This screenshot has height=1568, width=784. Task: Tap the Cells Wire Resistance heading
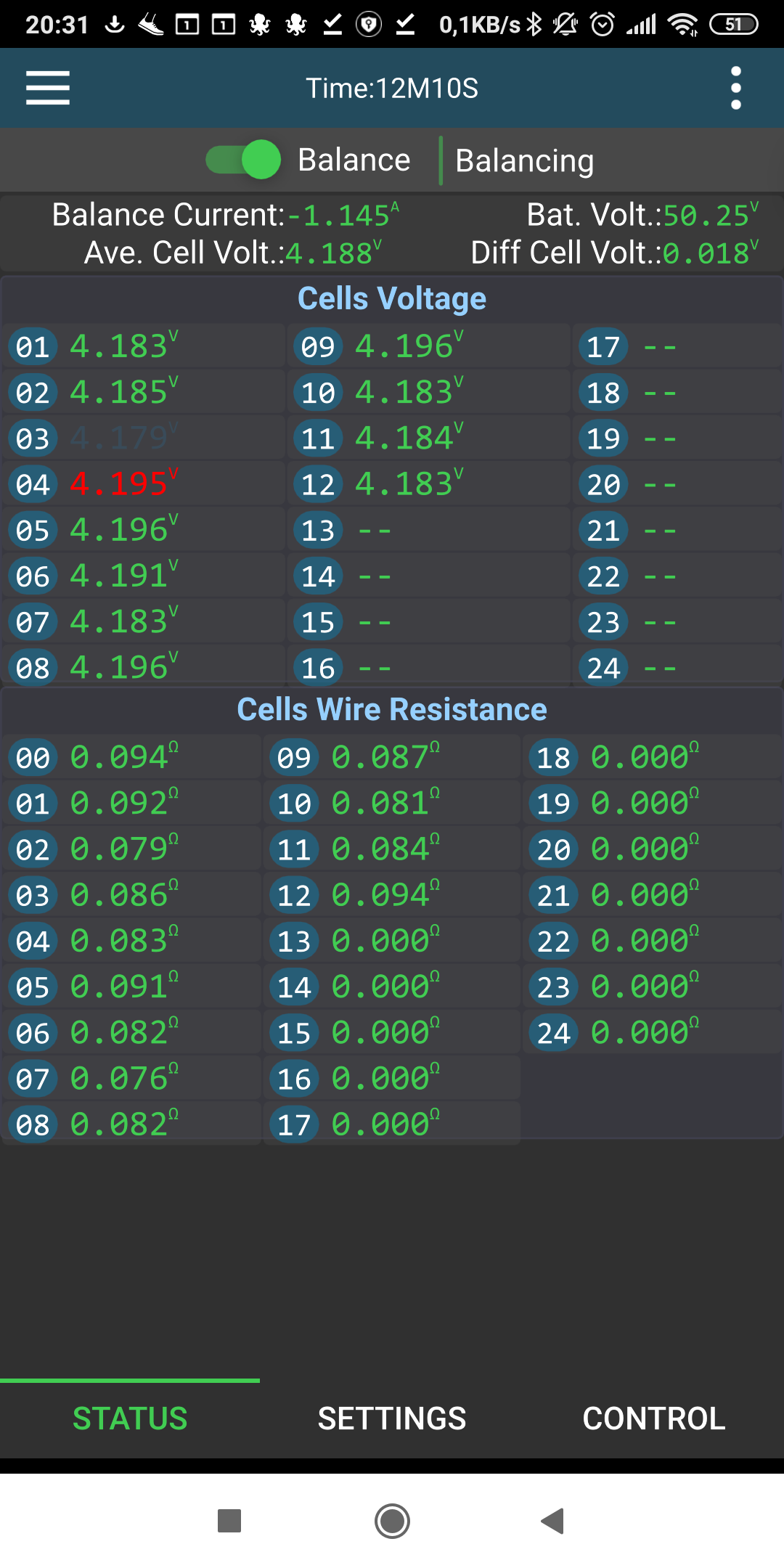click(392, 709)
